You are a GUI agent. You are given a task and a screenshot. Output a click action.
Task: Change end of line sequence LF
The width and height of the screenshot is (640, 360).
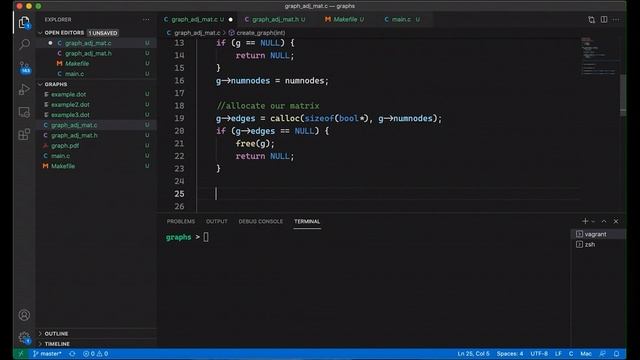558,353
